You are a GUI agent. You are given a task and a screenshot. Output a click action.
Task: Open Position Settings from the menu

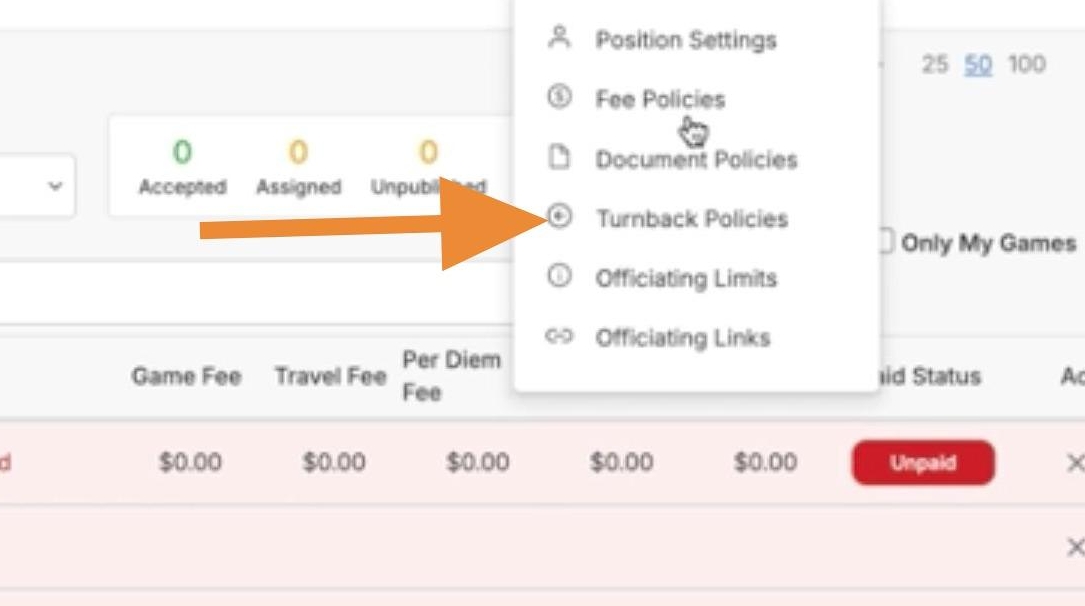coord(685,40)
